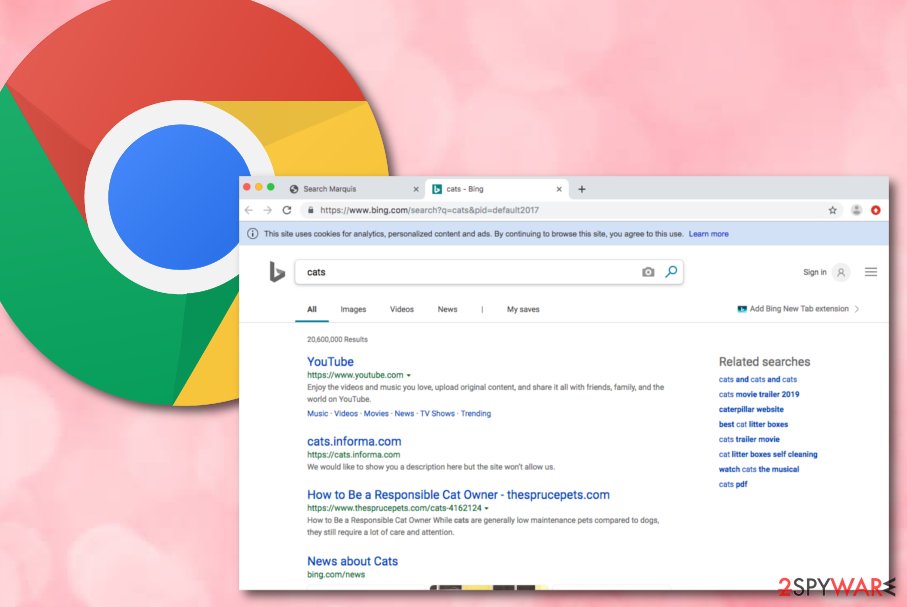Open the Chrome profile avatar icon
Viewport: 907px width, 607px height.
pyautogui.click(x=857, y=210)
